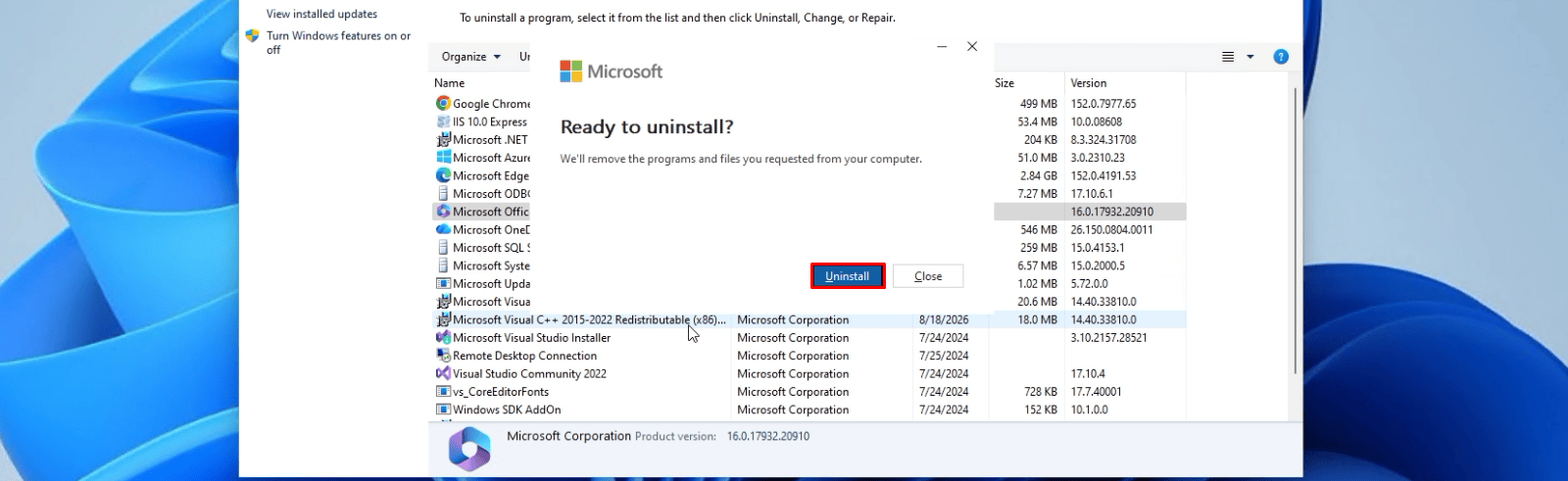Click the Microsoft Update Health icon
Screen dimensions: 1568x481
pos(443,283)
